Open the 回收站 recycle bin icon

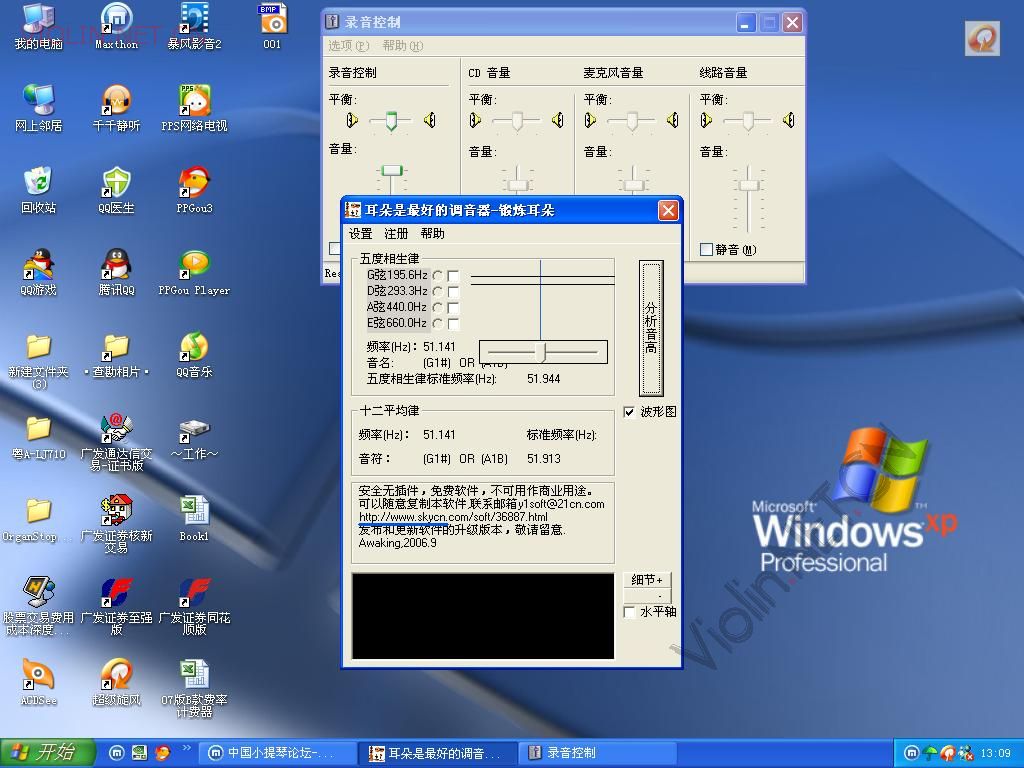(x=39, y=190)
